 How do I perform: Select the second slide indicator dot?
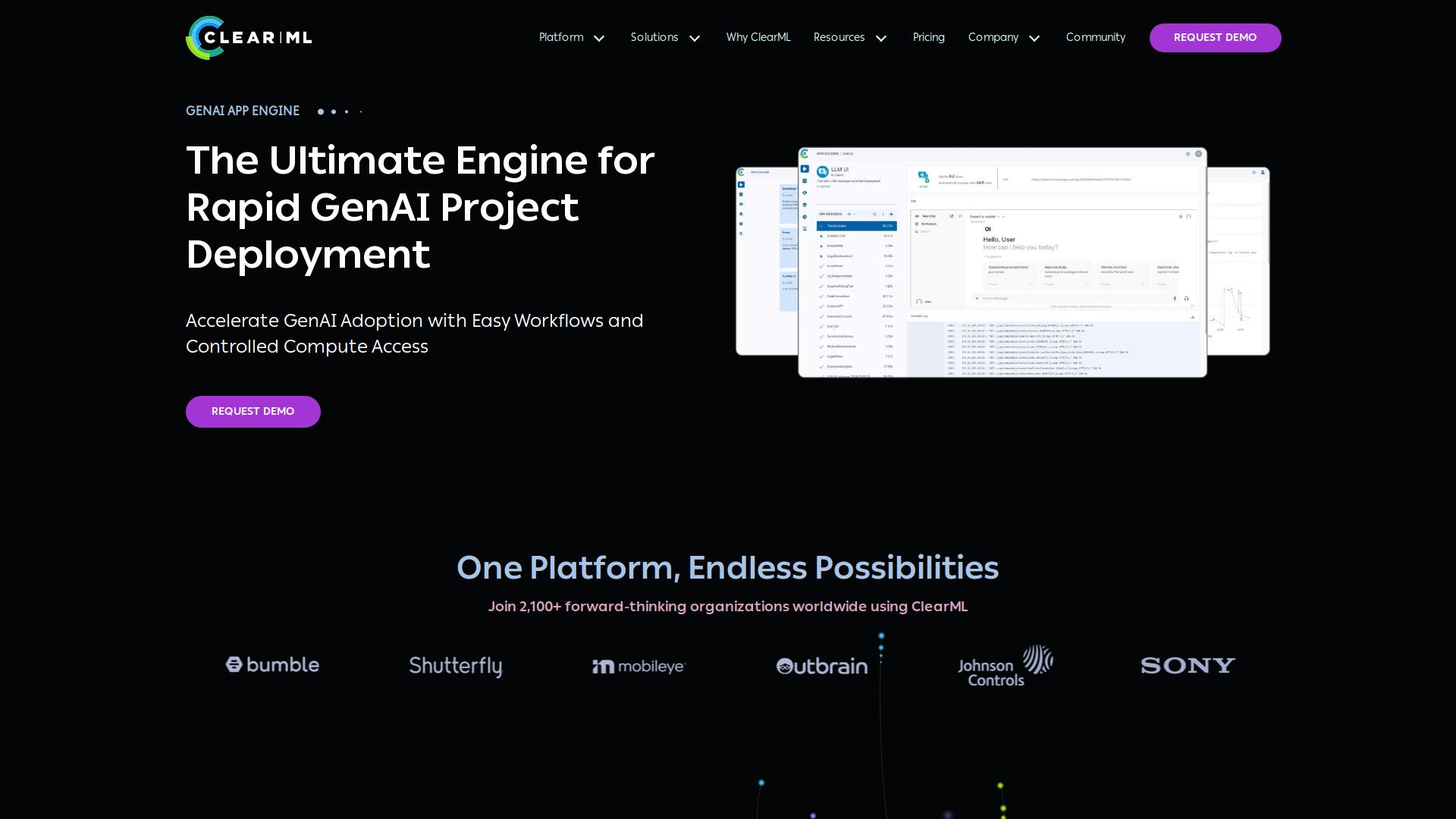(x=334, y=111)
